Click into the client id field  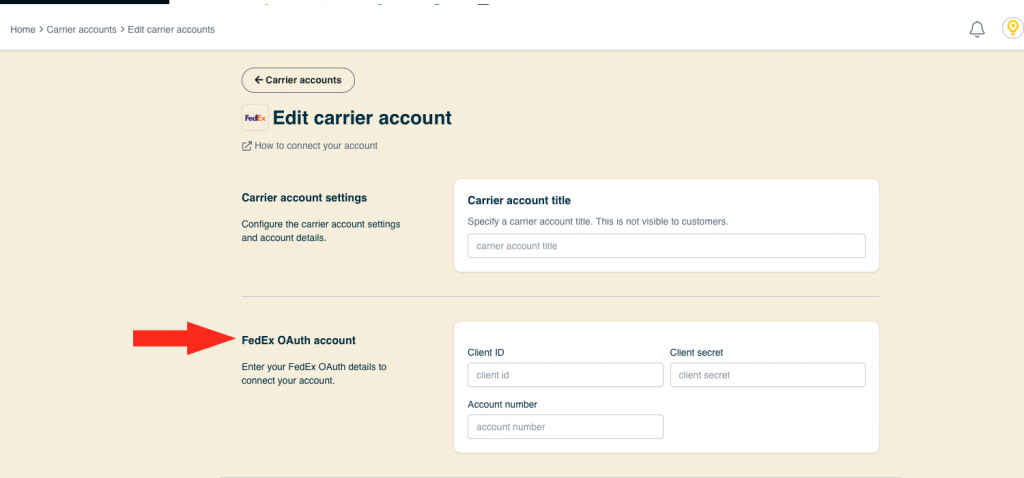pyautogui.click(x=565, y=375)
